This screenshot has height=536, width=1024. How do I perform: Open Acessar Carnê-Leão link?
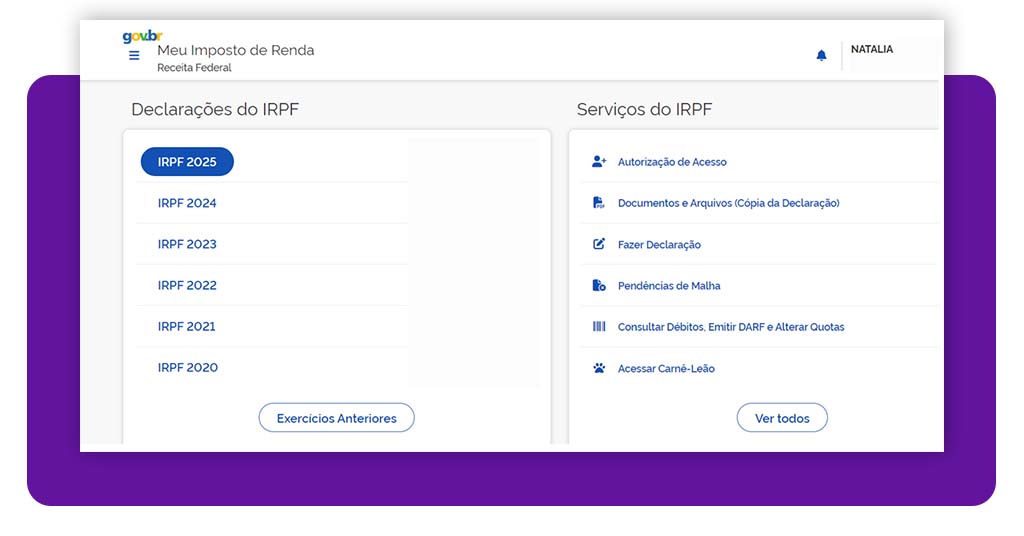(x=666, y=369)
